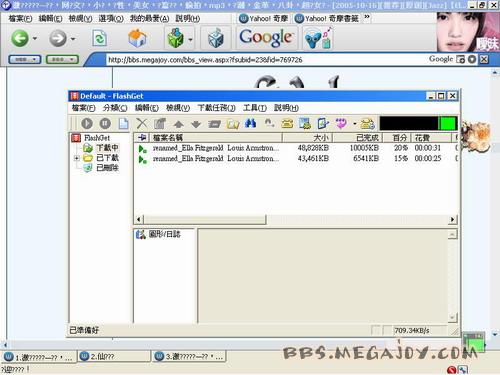Open dropdown beside purple heart toolbar icon
The width and height of the screenshot is (500, 375).
point(355,124)
